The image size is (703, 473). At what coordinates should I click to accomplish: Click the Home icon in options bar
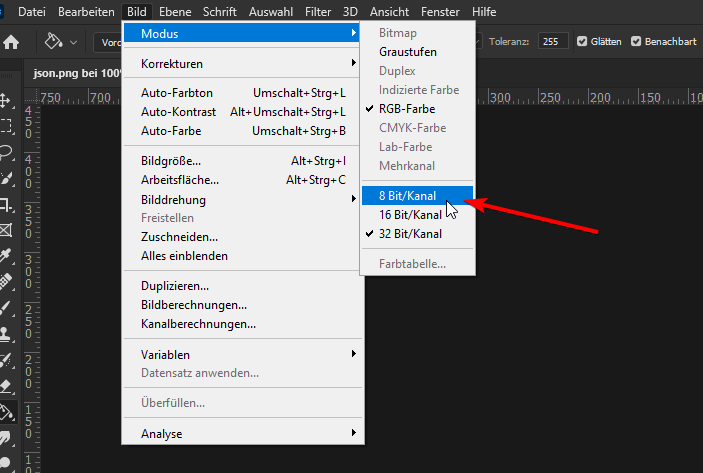point(12,42)
